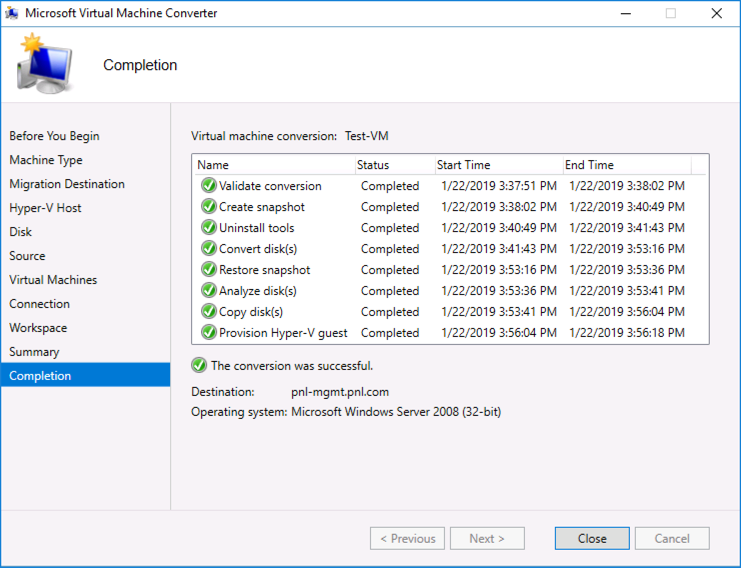Image resolution: width=741 pixels, height=568 pixels.
Task: Click Completed status of Provision Hyper-V guest
Action: [390, 333]
